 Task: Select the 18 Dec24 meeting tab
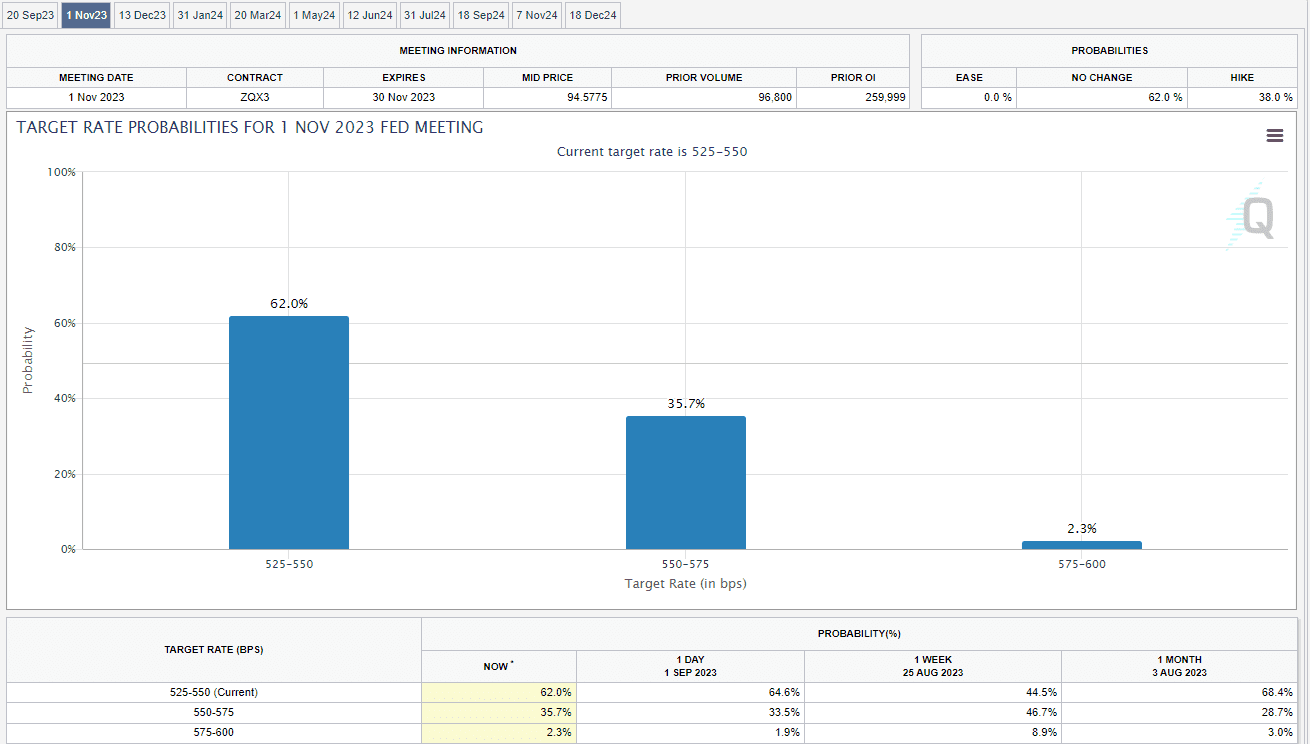[593, 15]
